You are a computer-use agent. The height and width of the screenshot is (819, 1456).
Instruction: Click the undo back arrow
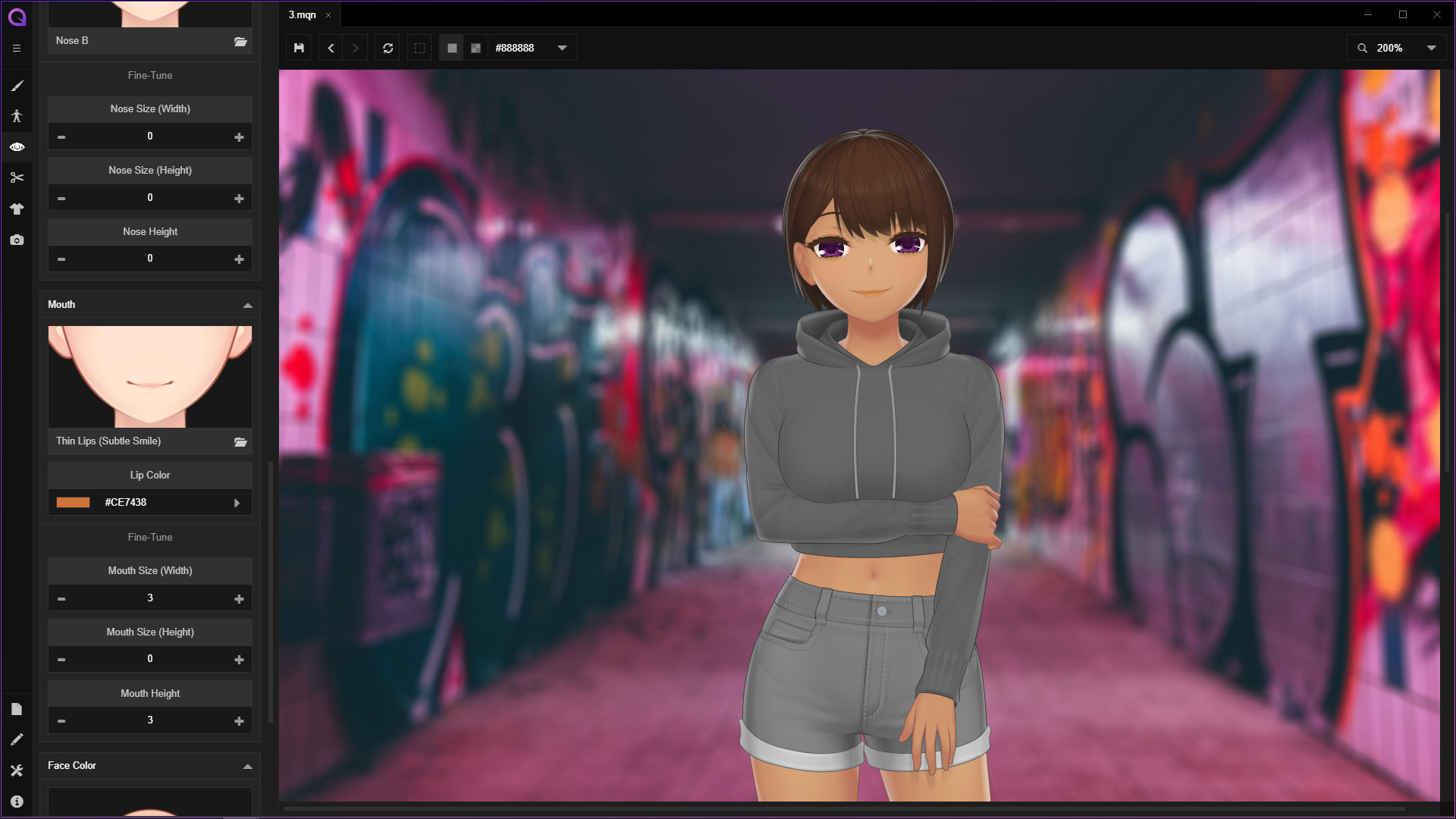[x=331, y=48]
